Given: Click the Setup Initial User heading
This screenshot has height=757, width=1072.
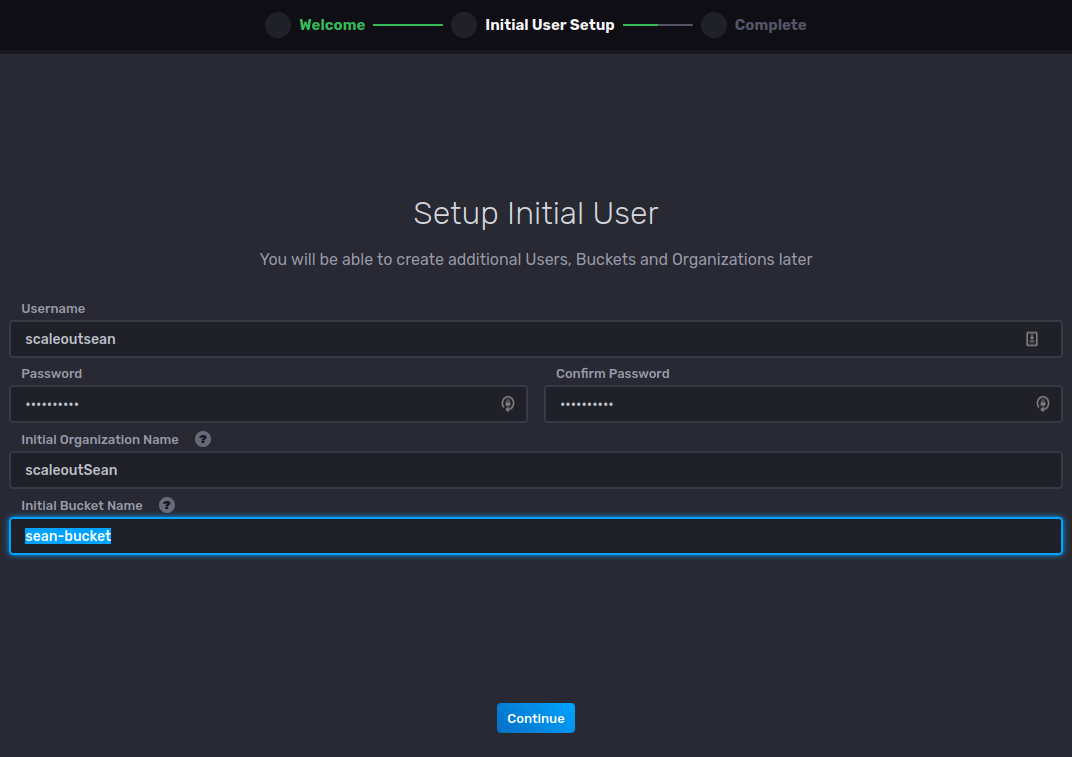Looking at the screenshot, I should pyautogui.click(x=536, y=213).
